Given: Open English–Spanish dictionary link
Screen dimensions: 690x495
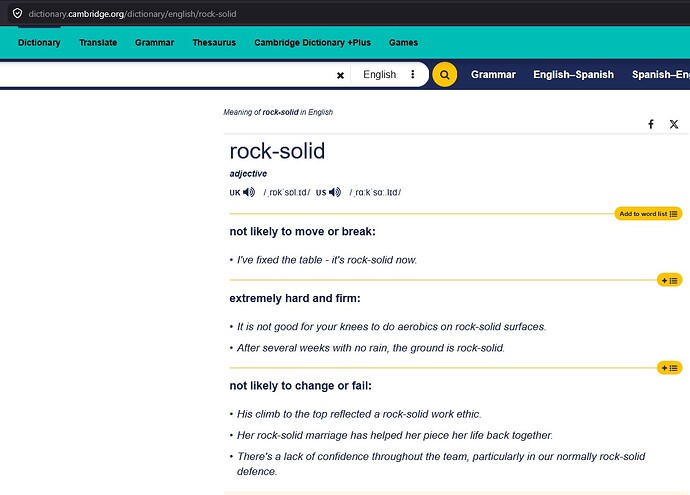Looking at the screenshot, I should pos(573,75).
